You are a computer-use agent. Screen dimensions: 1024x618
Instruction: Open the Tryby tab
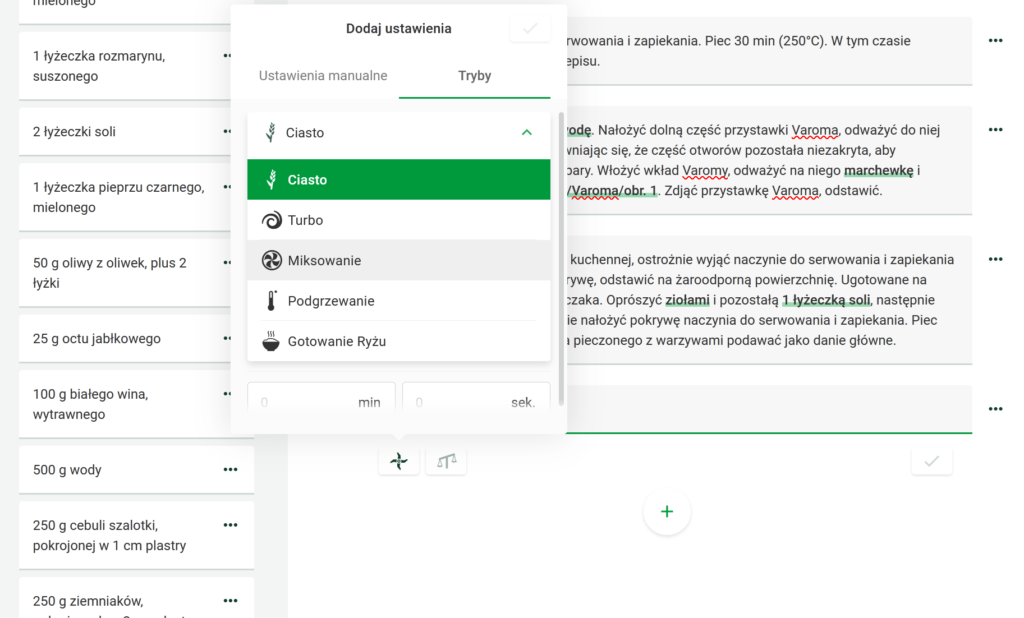click(475, 76)
